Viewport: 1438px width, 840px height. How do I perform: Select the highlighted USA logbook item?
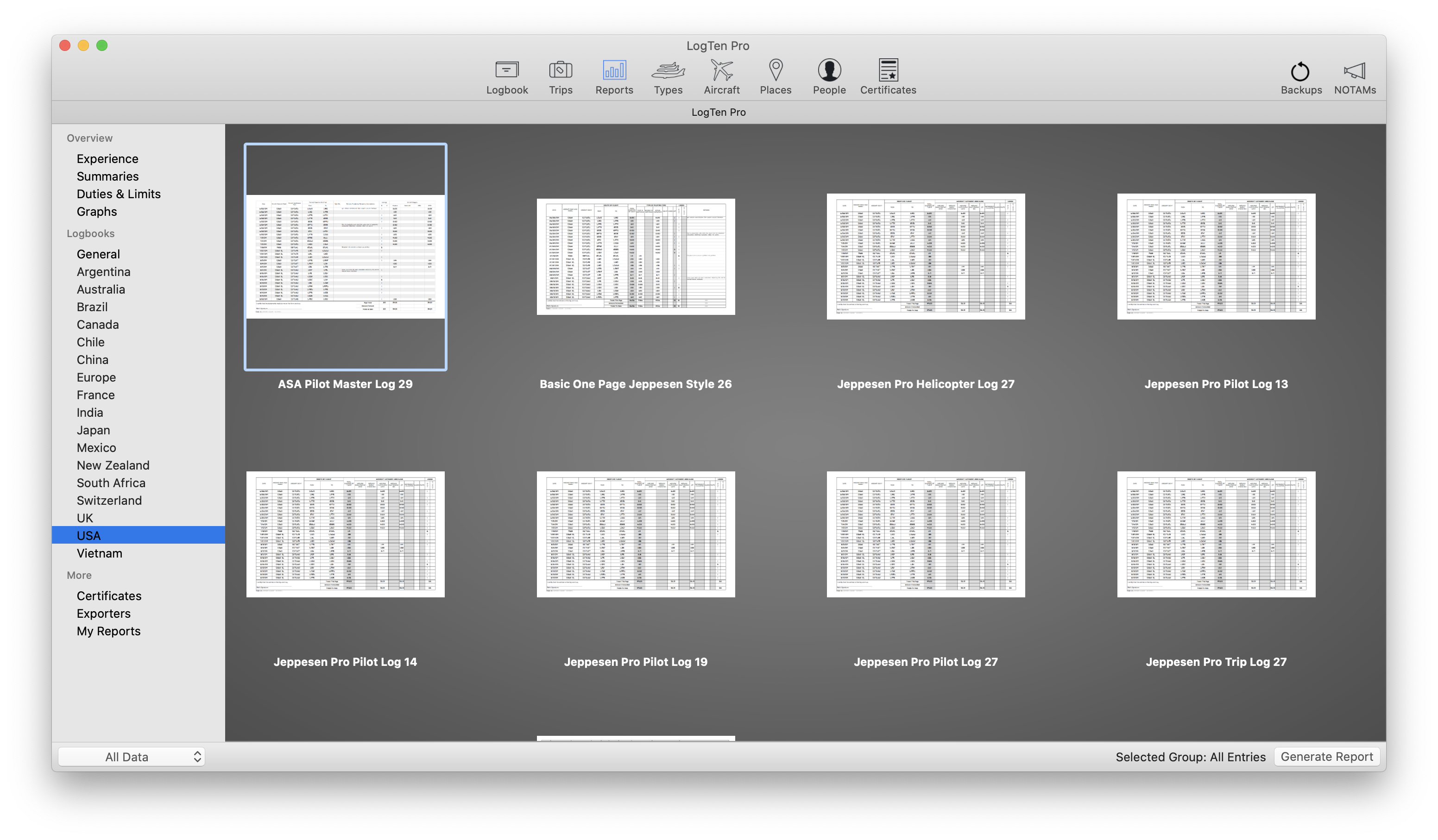[138, 535]
